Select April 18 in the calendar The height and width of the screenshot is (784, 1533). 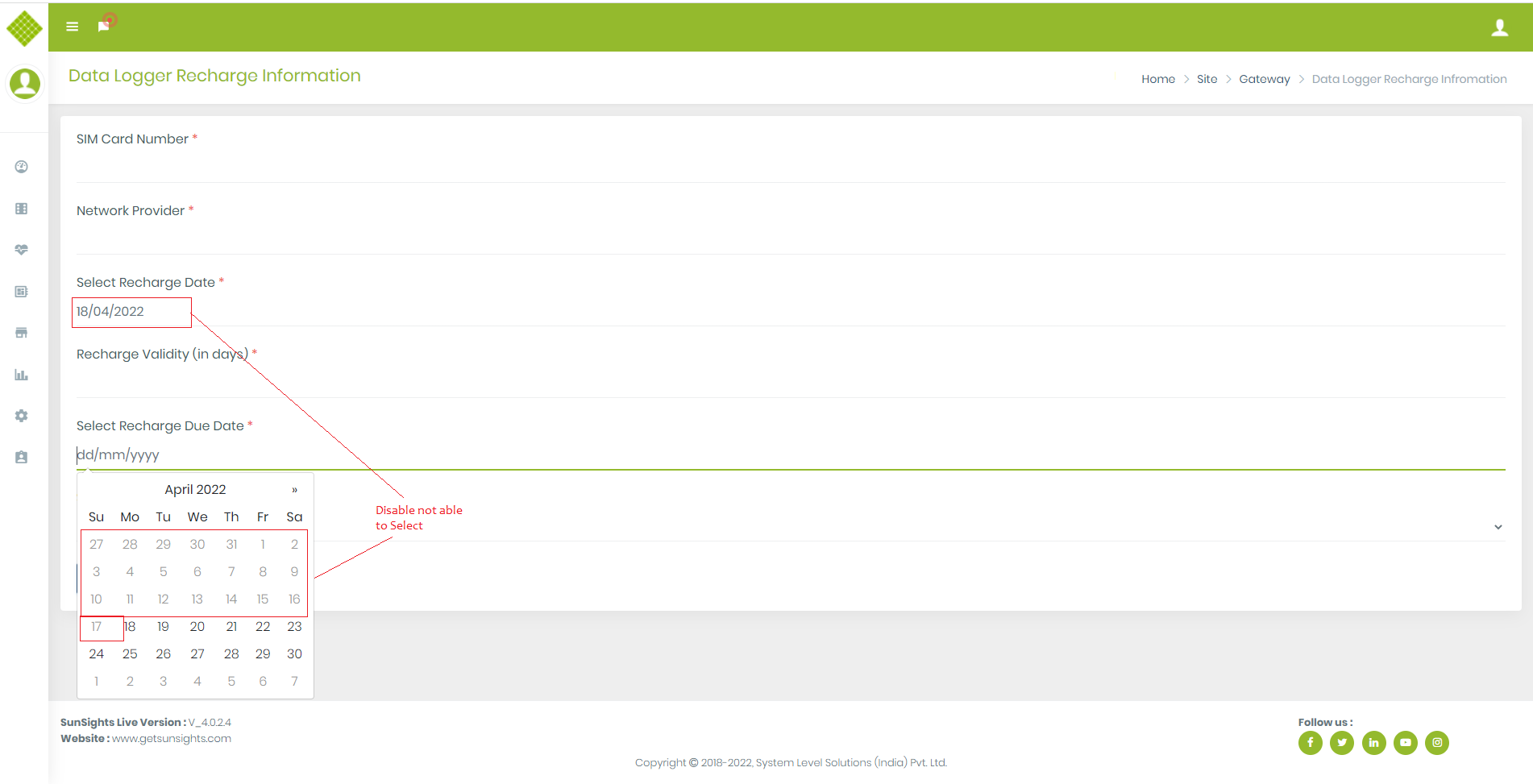pos(130,626)
